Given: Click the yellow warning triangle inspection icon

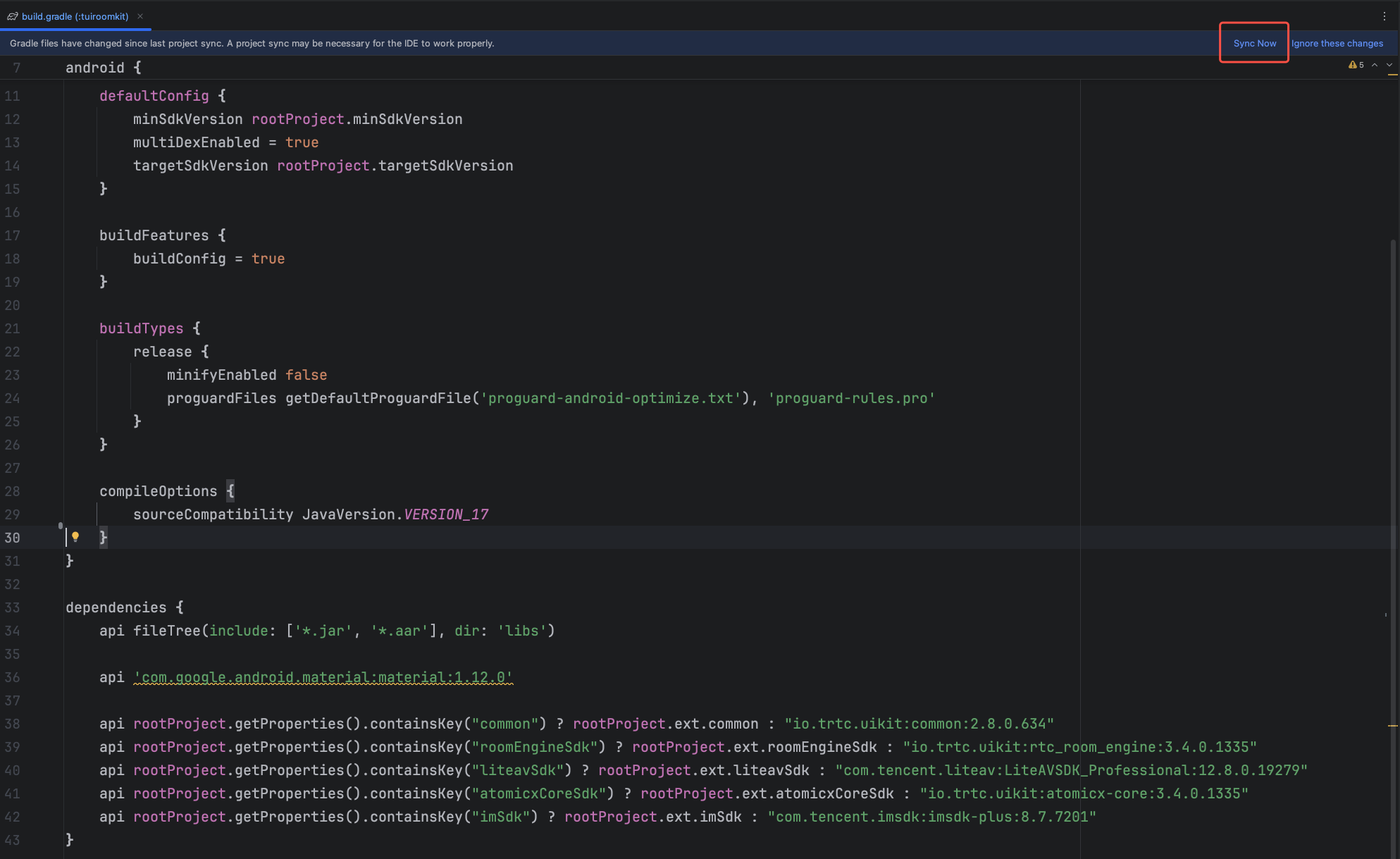Looking at the screenshot, I should click(1352, 65).
